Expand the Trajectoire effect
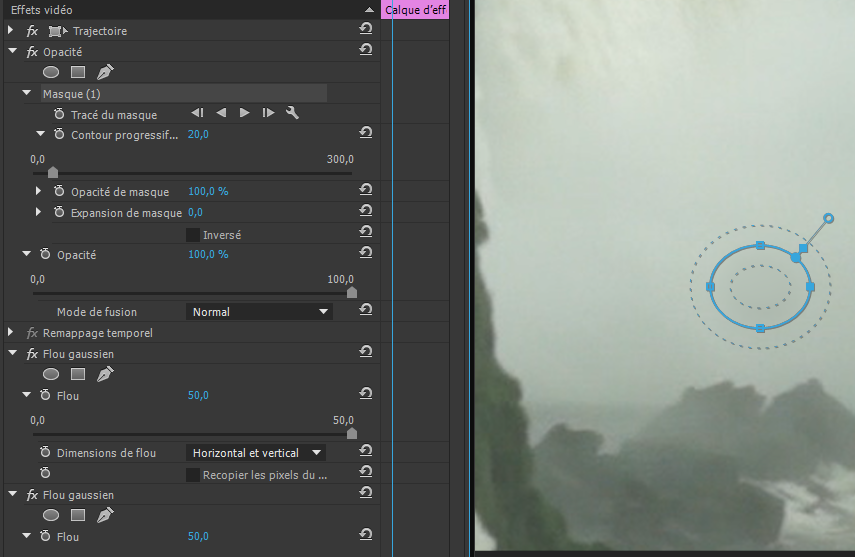 click(x=10, y=31)
